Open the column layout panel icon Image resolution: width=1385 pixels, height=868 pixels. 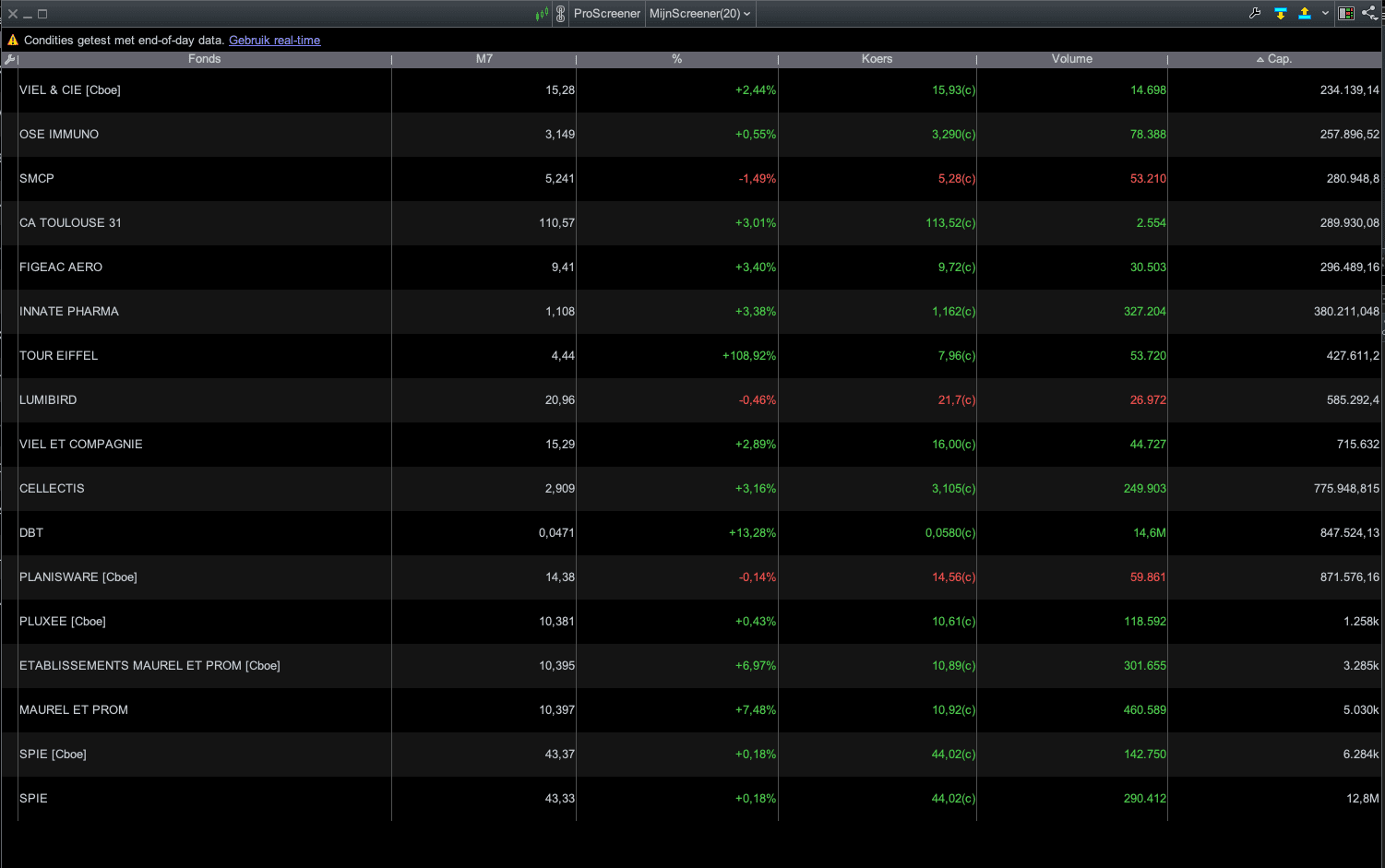pos(1346,14)
